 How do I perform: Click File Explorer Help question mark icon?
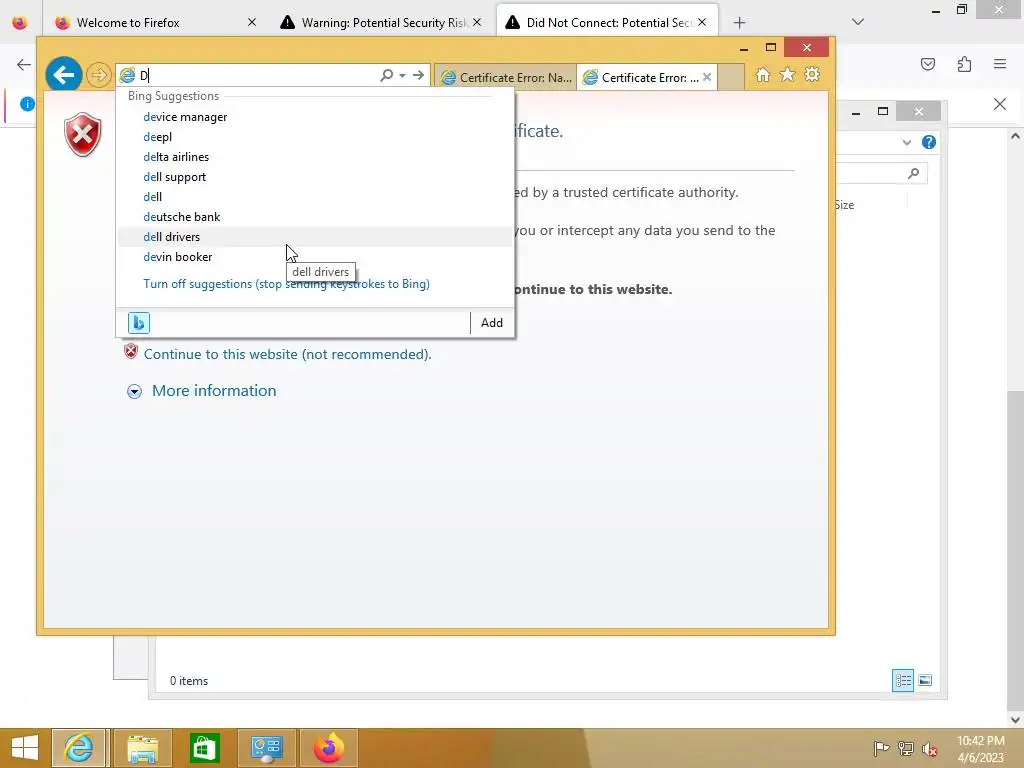coord(929,142)
